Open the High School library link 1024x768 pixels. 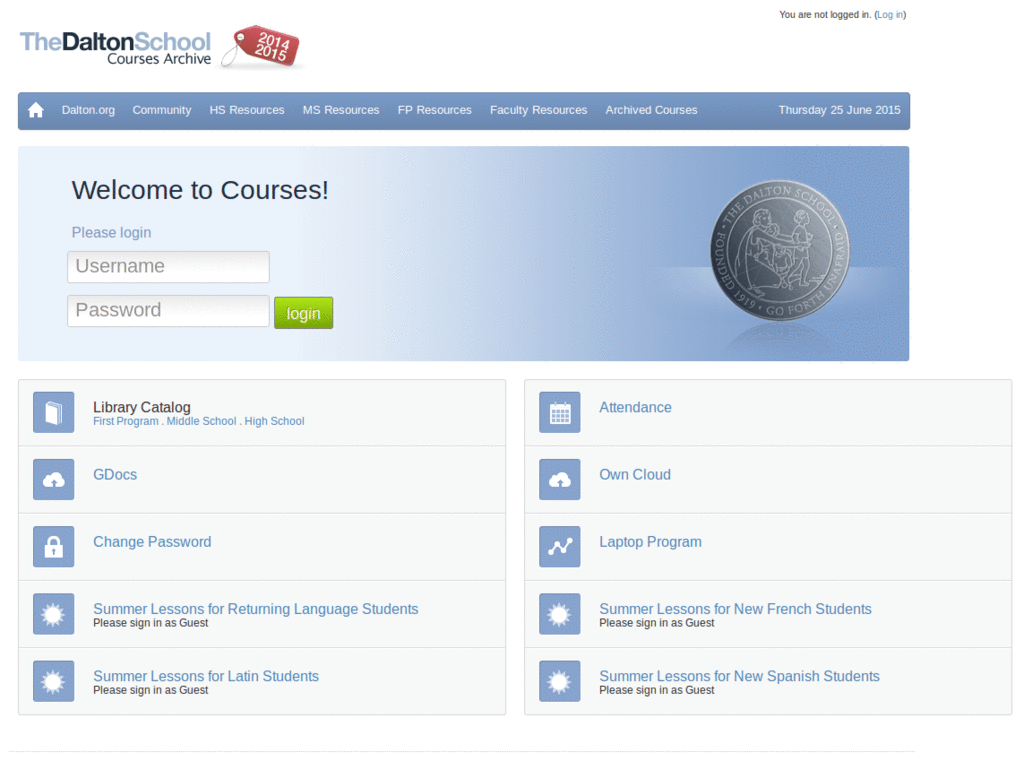click(274, 422)
